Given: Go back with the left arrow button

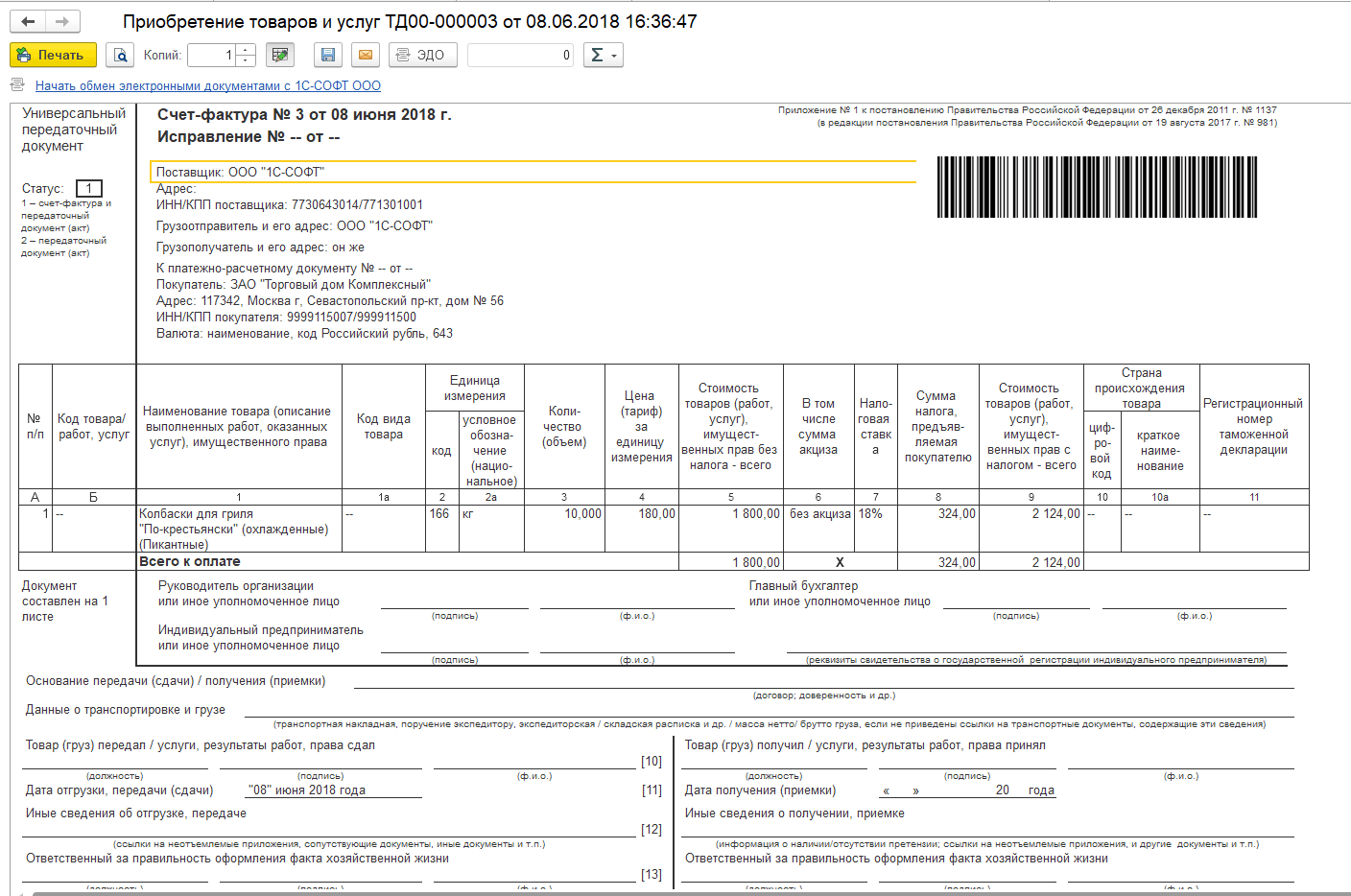Looking at the screenshot, I should pos(28,22).
